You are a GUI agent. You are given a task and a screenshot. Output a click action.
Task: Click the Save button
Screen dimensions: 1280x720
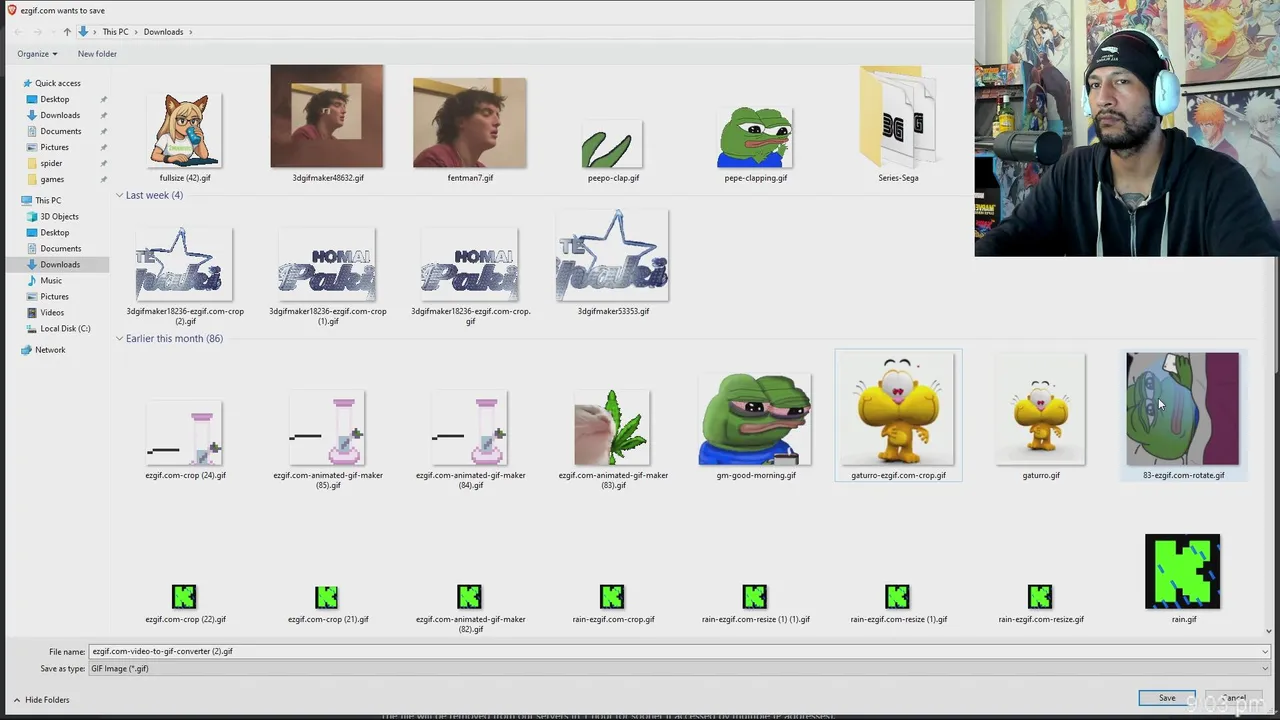click(1167, 698)
